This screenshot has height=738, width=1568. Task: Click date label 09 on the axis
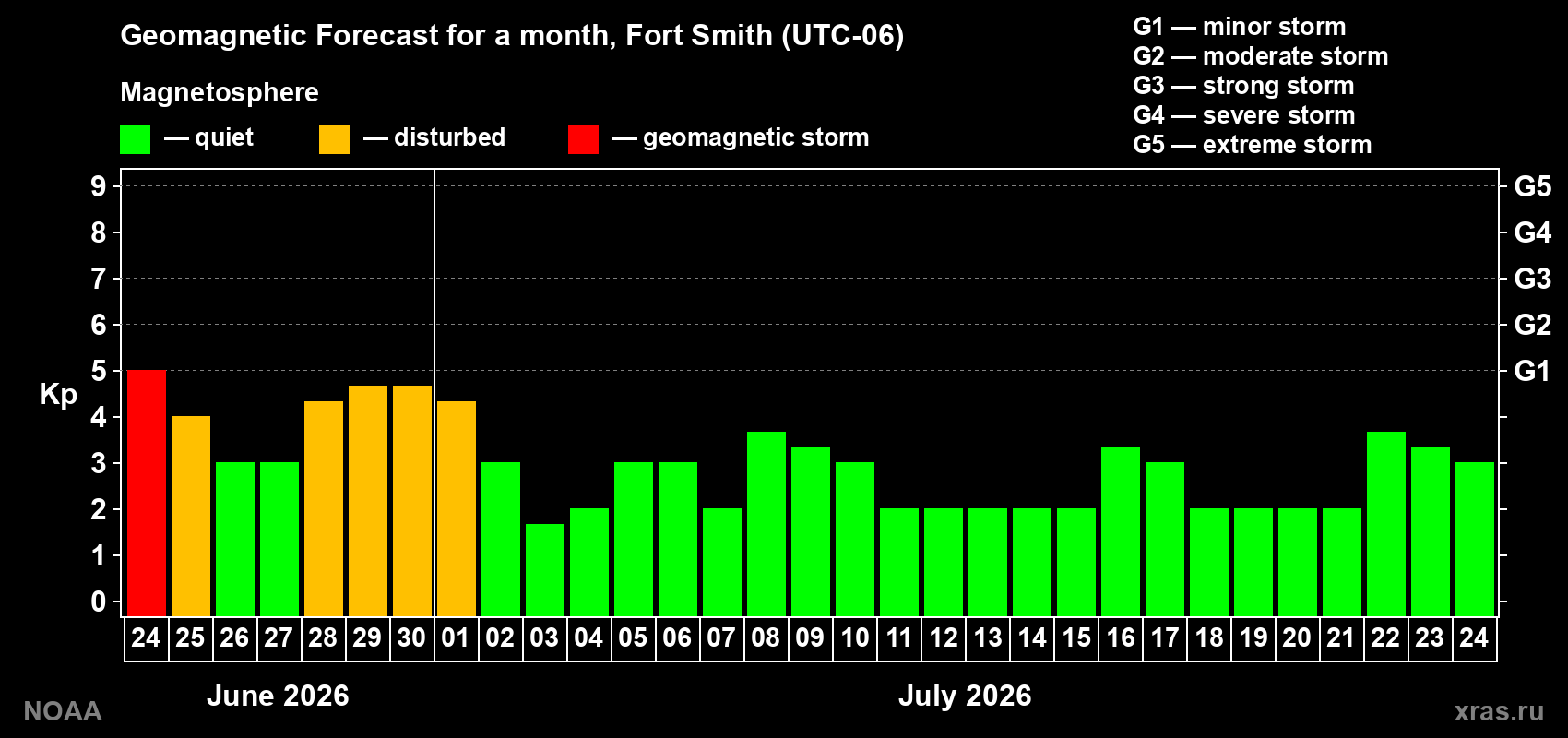(x=810, y=638)
